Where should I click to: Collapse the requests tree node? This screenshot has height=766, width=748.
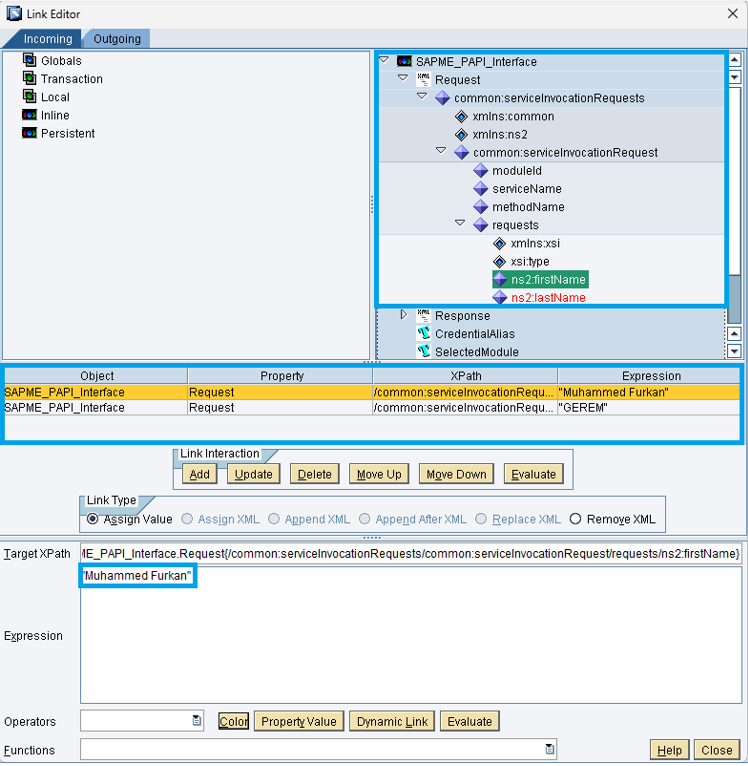pos(460,225)
